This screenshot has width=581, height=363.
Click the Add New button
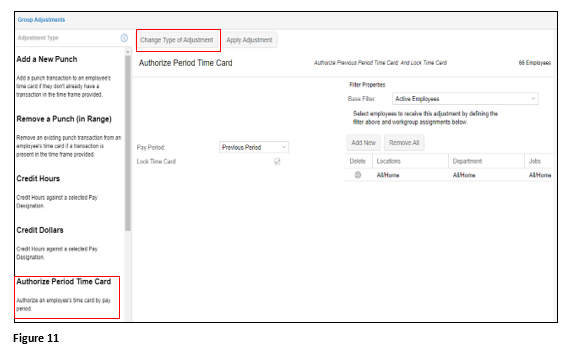click(363, 143)
